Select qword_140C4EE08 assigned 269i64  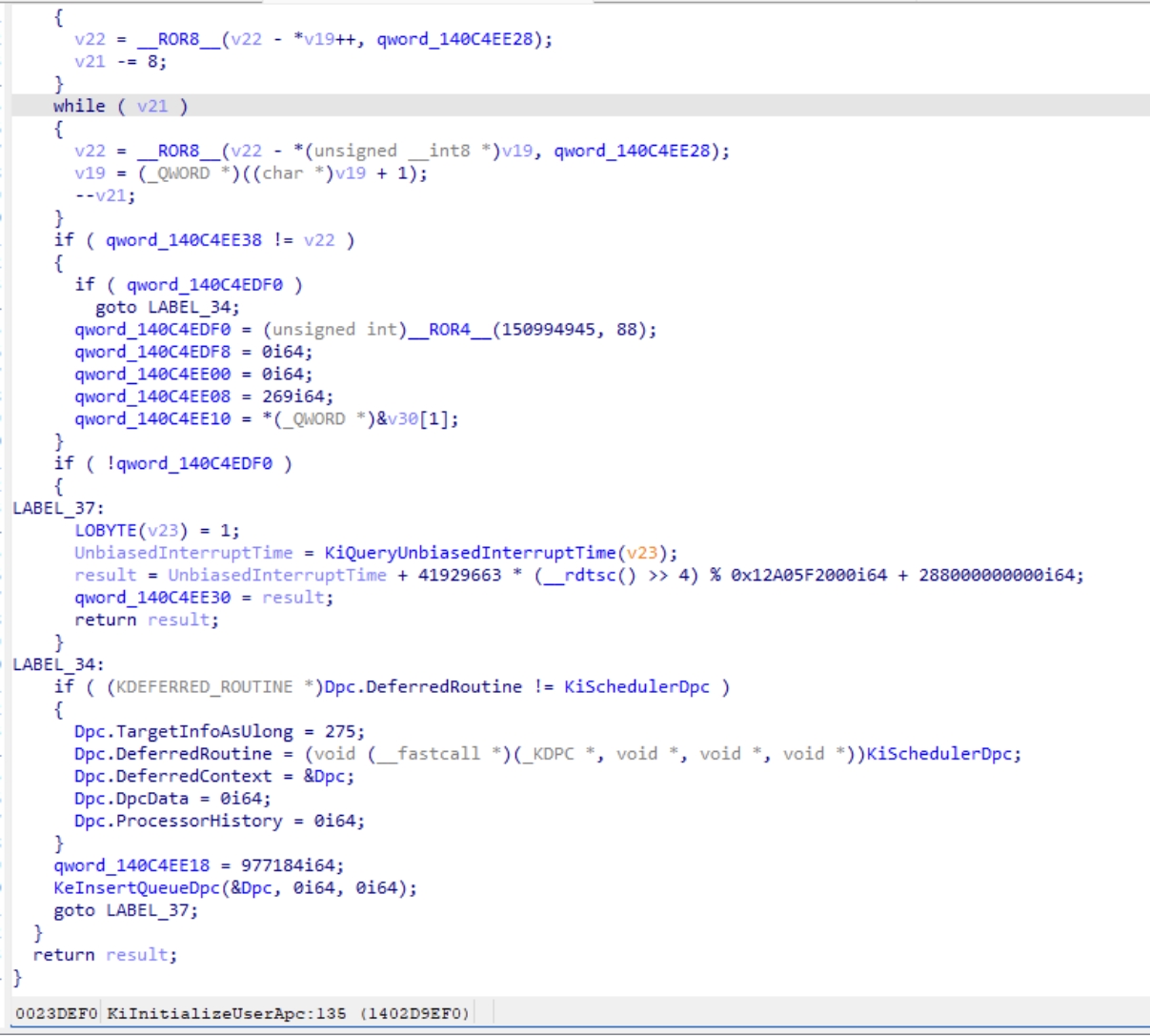(152, 396)
